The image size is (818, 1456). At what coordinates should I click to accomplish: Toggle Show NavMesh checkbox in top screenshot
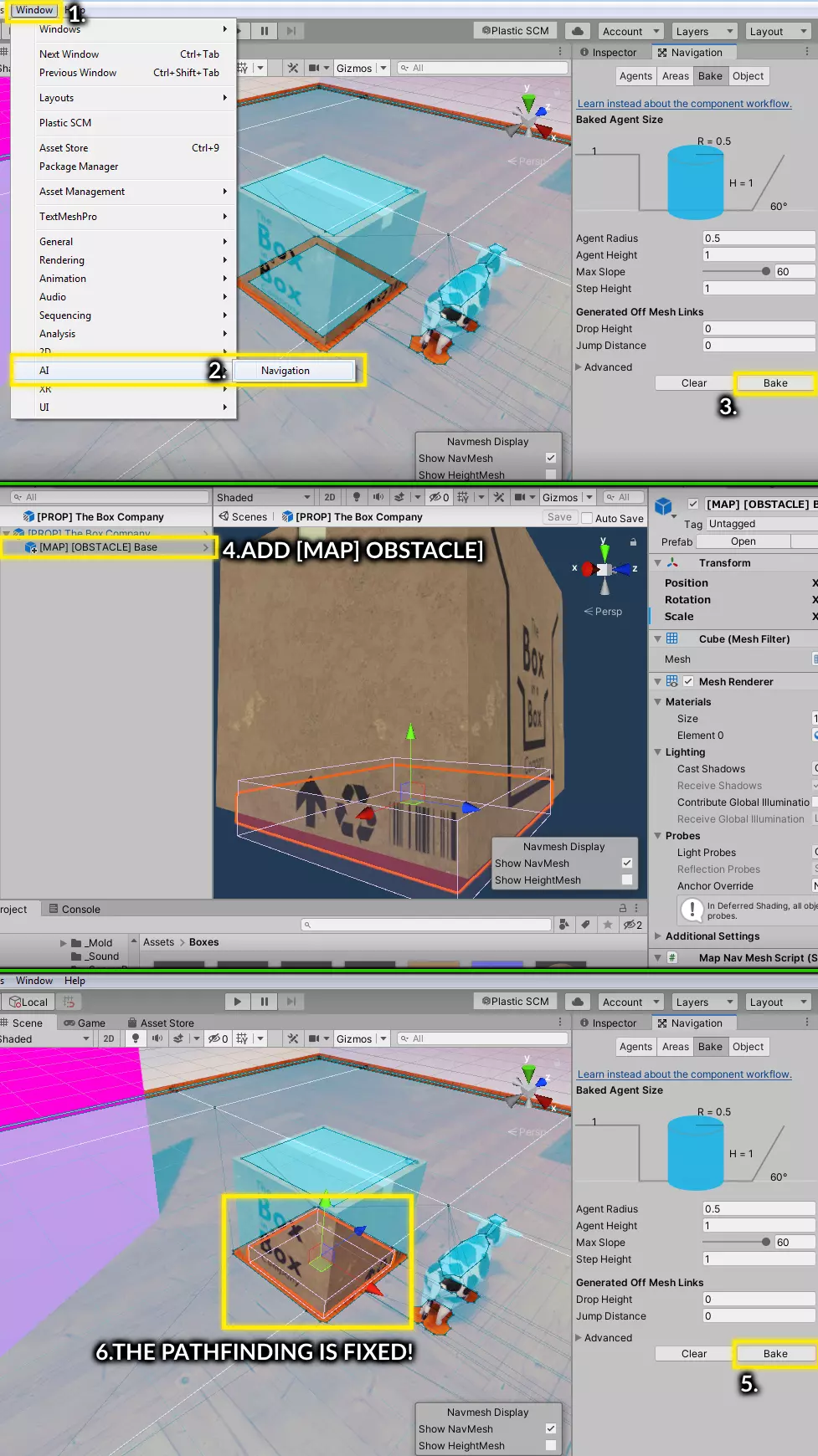[551, 458]
